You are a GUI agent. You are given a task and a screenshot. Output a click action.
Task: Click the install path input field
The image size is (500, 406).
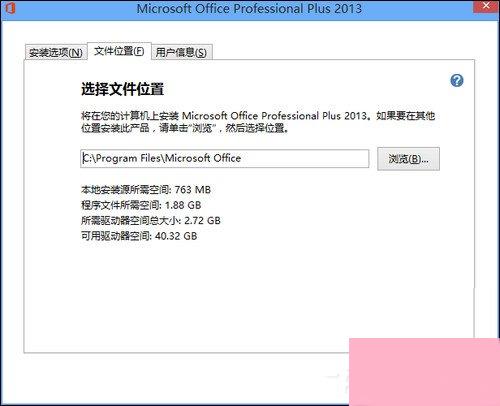point(225,158)
